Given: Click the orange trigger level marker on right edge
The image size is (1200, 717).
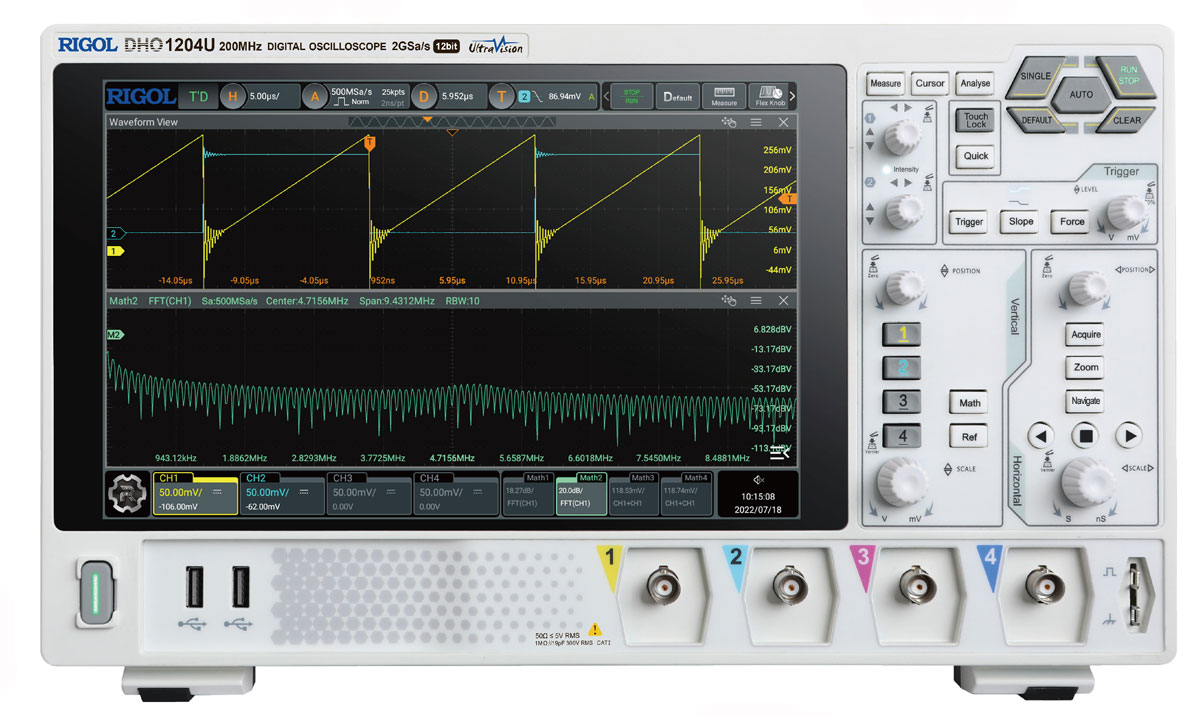Looking at the screenshot, I should click(x=788, y=199).
